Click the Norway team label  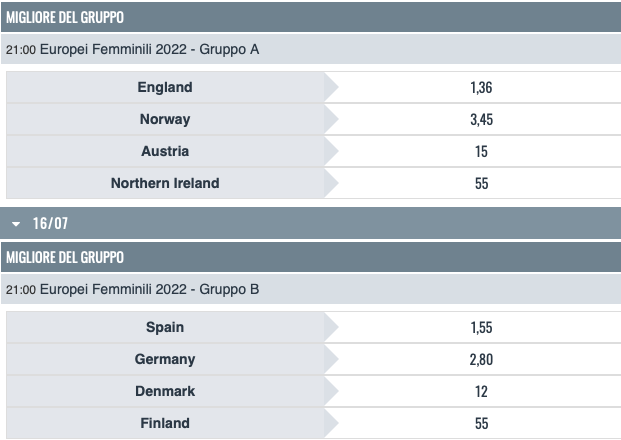pyautogui.click(x=165, y=119)
